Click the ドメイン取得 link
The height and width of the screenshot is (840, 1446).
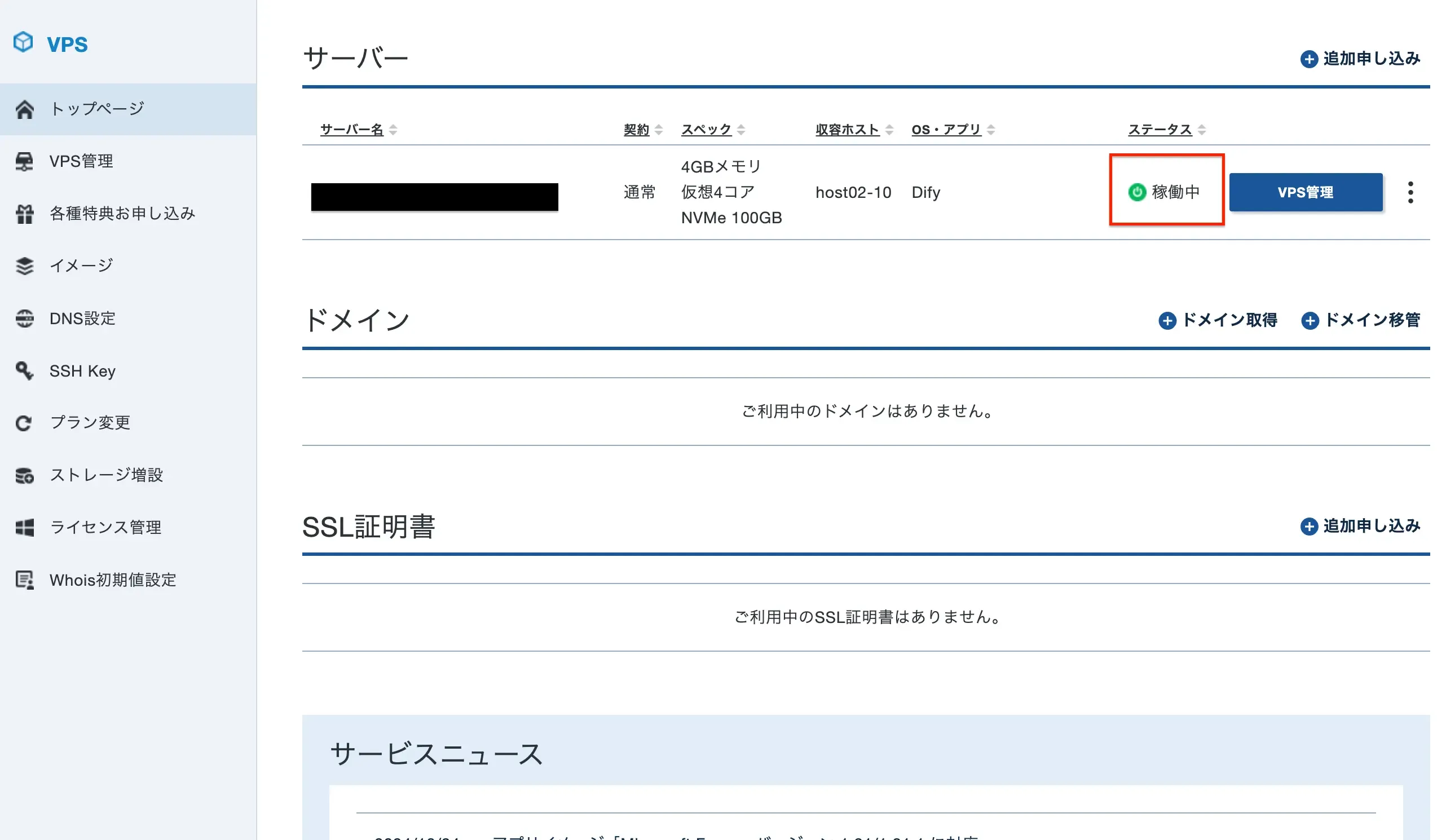(x=1218, y=320)
